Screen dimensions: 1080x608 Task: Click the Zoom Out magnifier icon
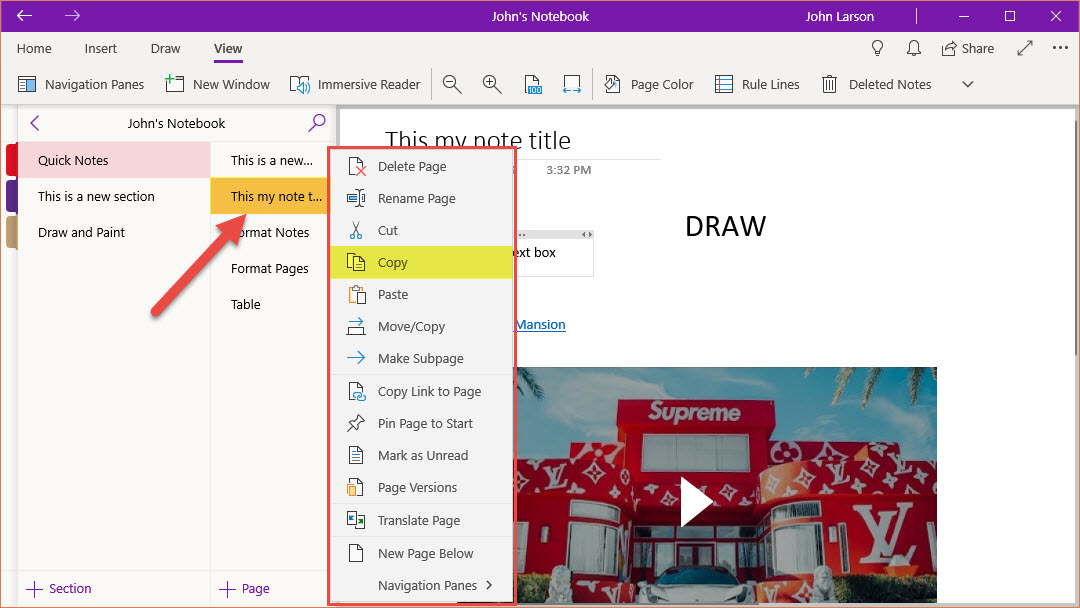[452, 85]
